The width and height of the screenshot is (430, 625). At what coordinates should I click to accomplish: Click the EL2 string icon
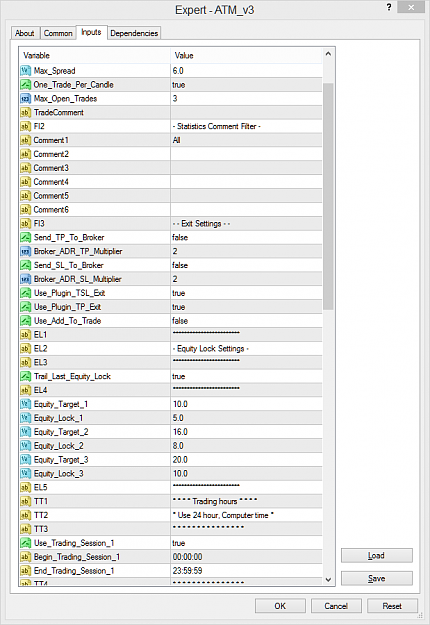pyautogui.click(x=26, y=349)
